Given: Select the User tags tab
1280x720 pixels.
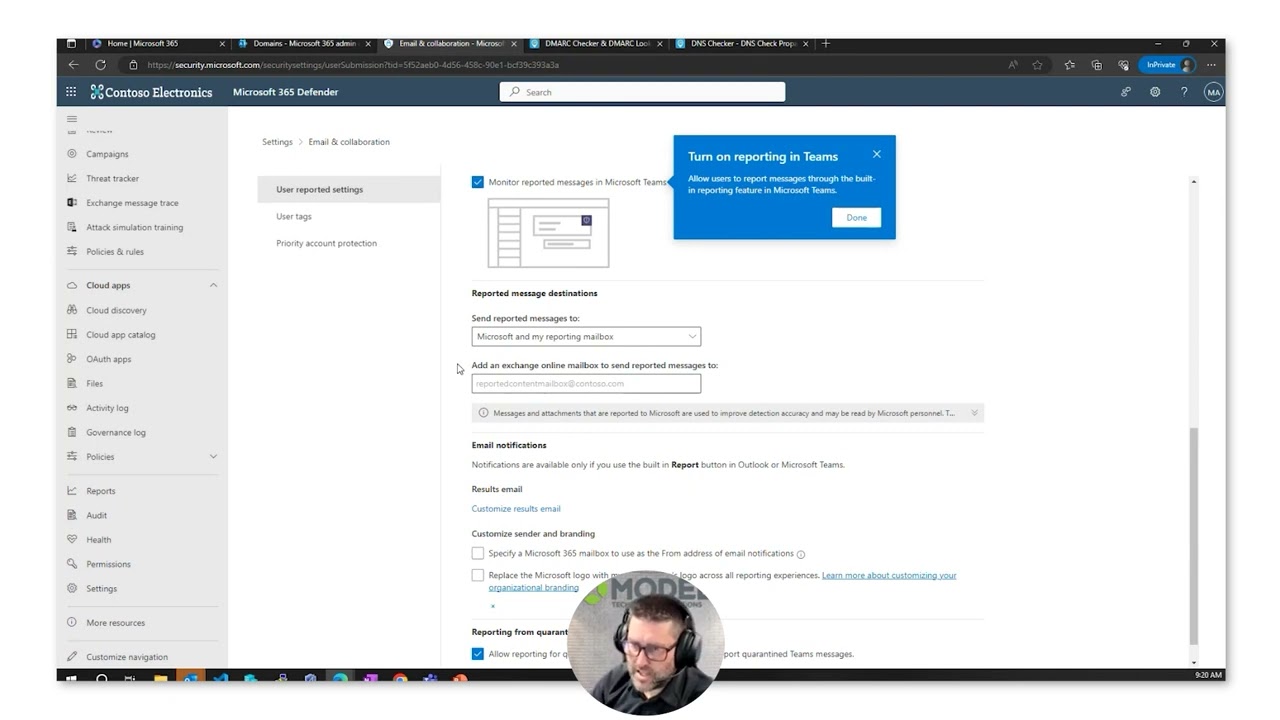Looking at the screenshot, I should [294, 216].
